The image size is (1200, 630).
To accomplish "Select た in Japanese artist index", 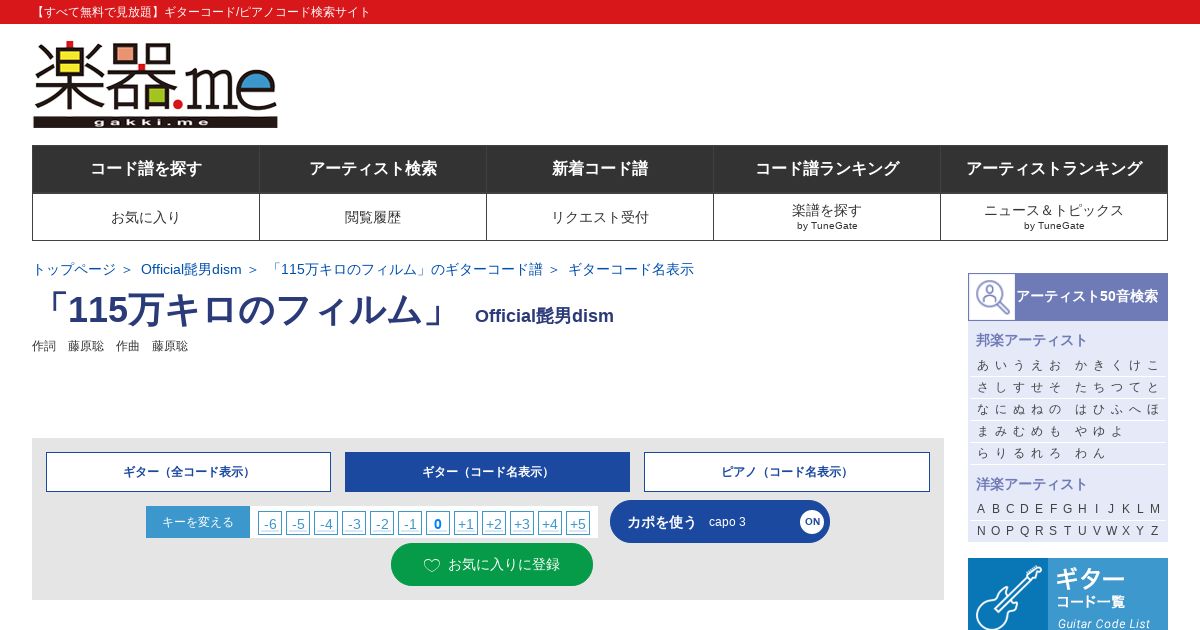I will point(1081,387).
